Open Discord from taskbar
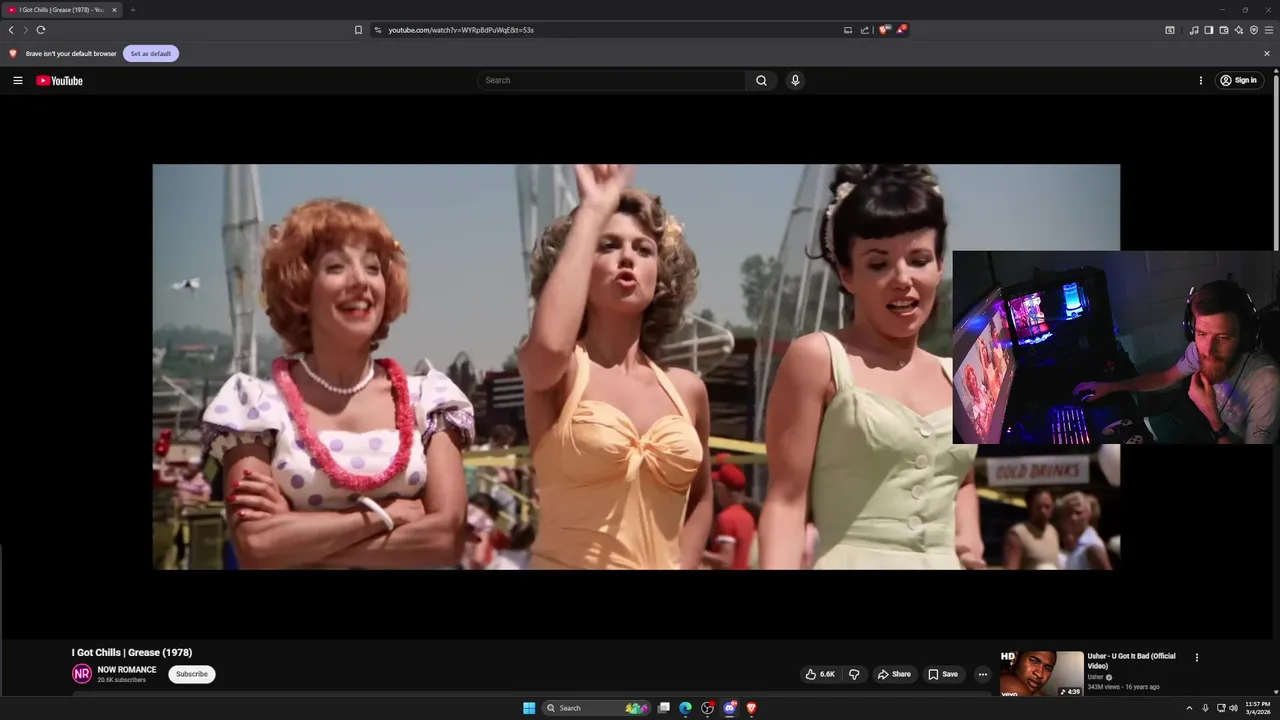Screen dimensions: 1280x720 [x=729, y=708]
